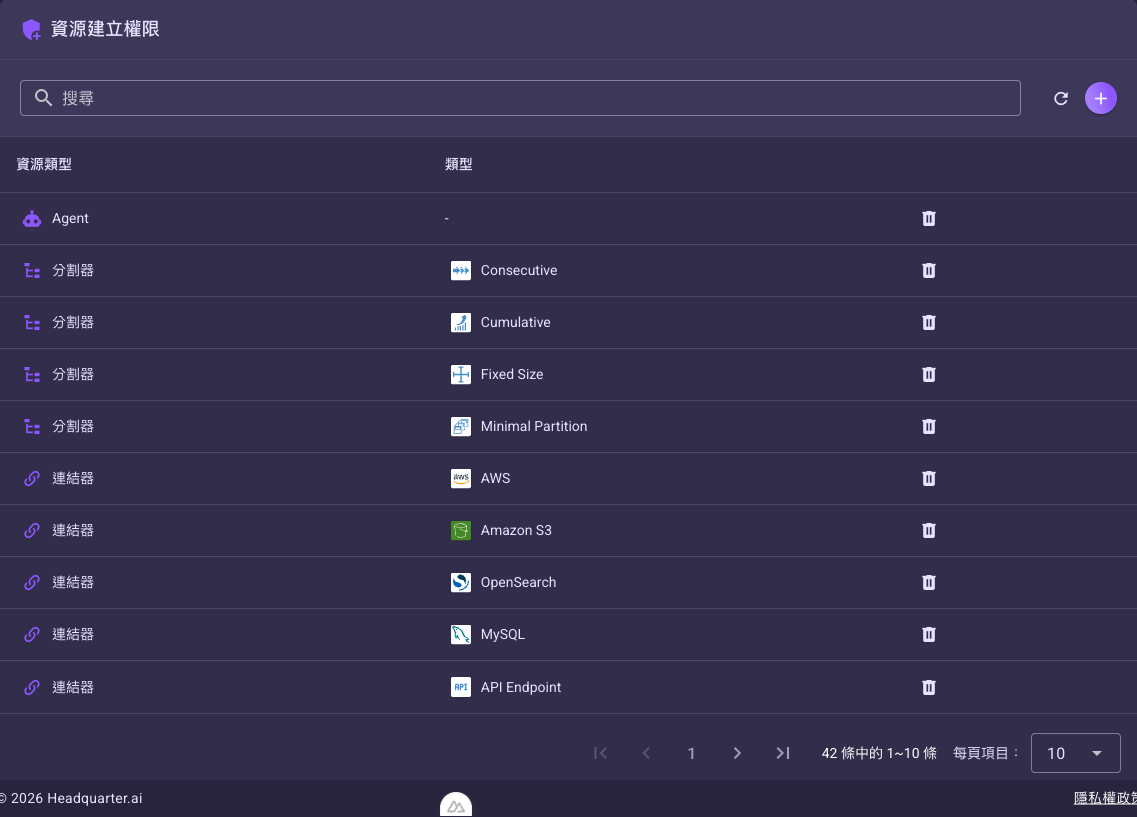The width and height of the screenshot is (1137, 817).
Task: Click the Cumulative chart icon
Action: (x=460, y=323)
